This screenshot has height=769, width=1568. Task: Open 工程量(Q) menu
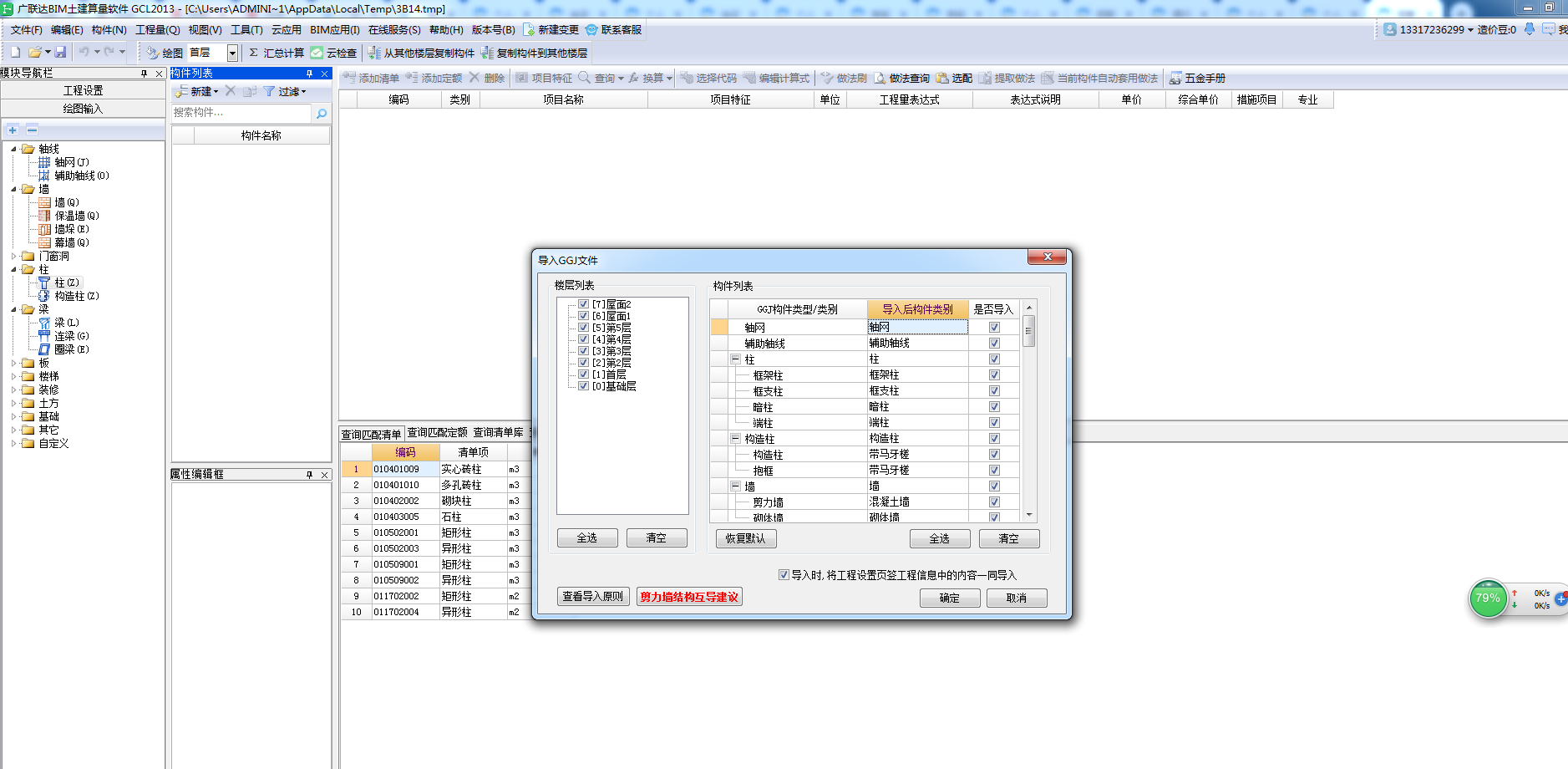(158, 29)
